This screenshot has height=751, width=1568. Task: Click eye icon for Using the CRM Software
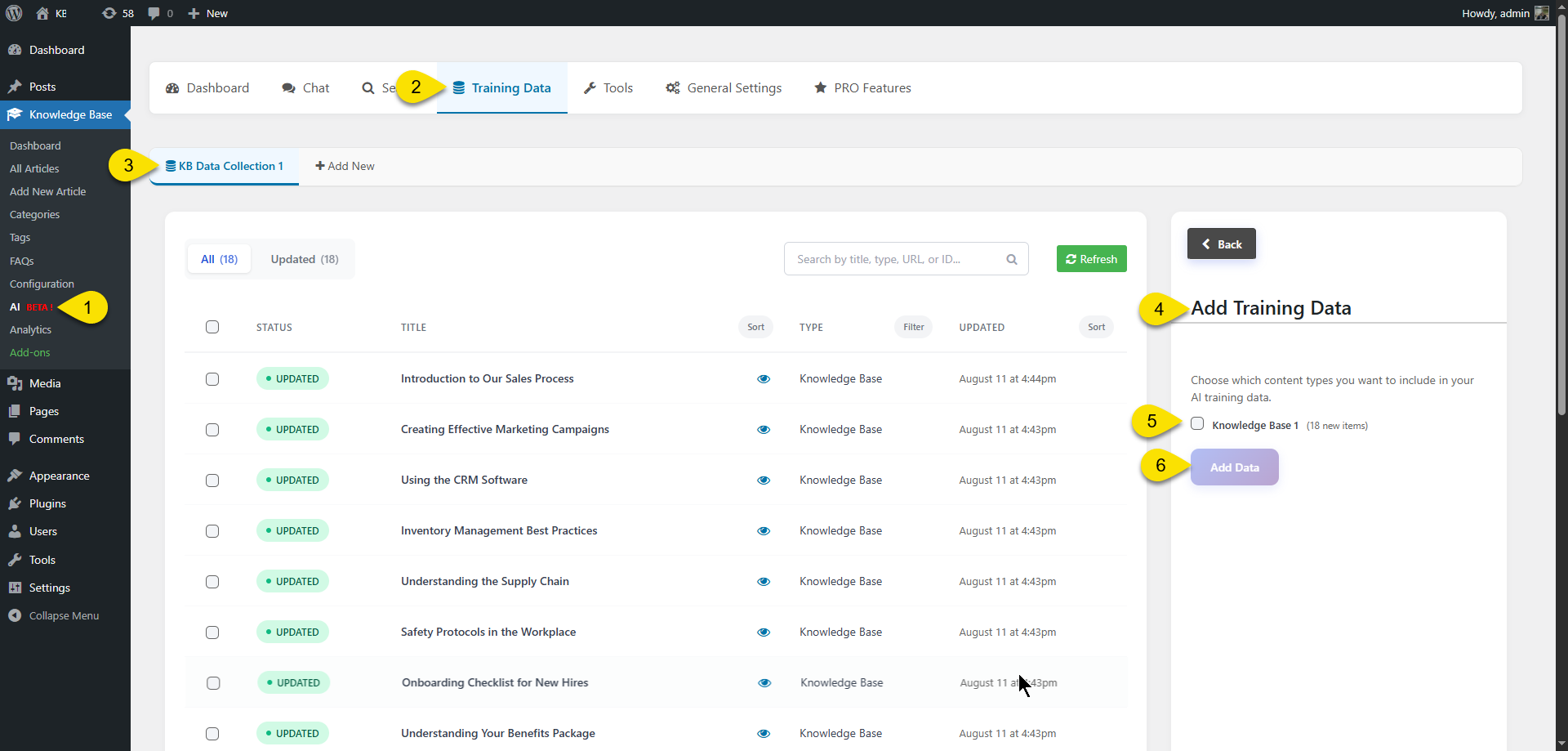(x=764, y=481)
